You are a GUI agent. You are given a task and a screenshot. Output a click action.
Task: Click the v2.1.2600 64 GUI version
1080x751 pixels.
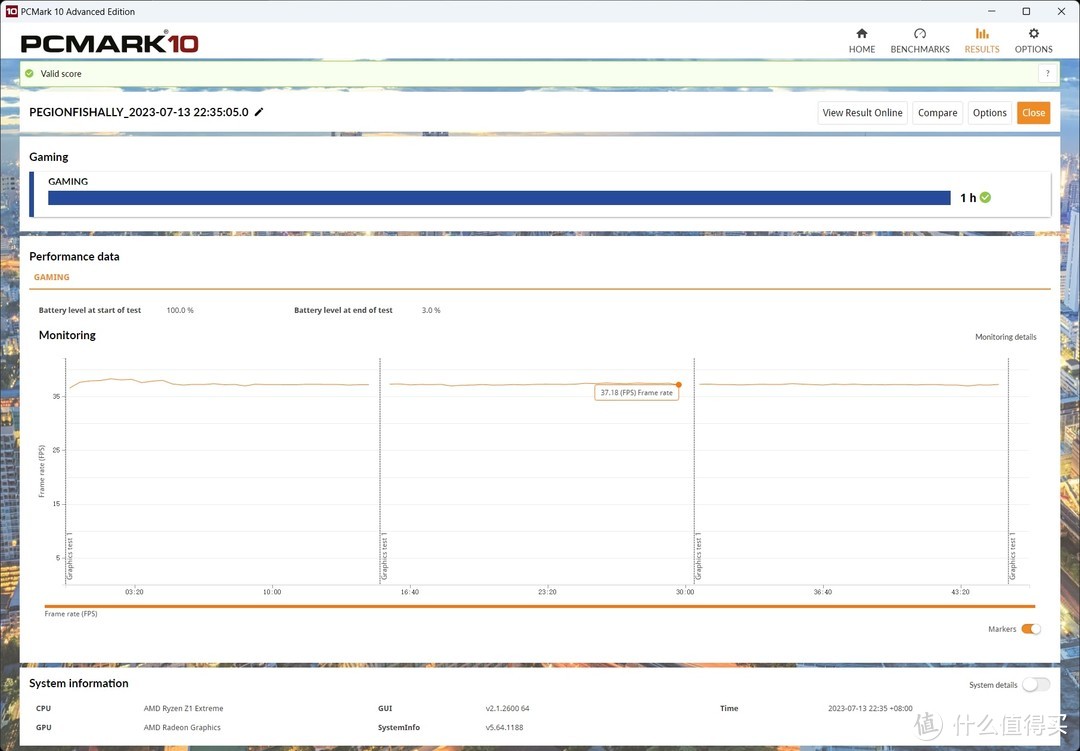click(x=508, y=708)
